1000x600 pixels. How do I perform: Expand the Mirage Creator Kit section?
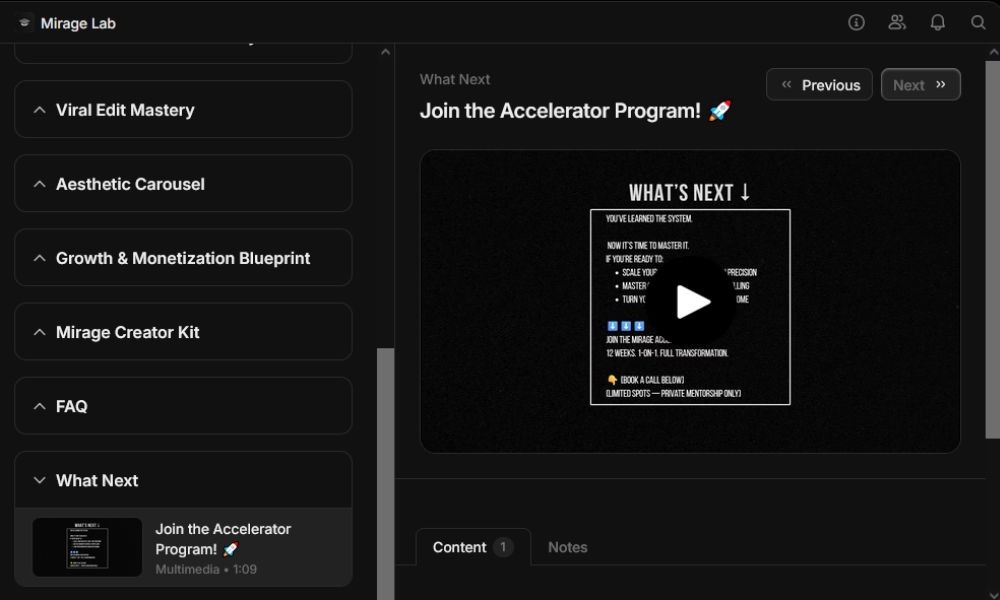coord(183,332)
